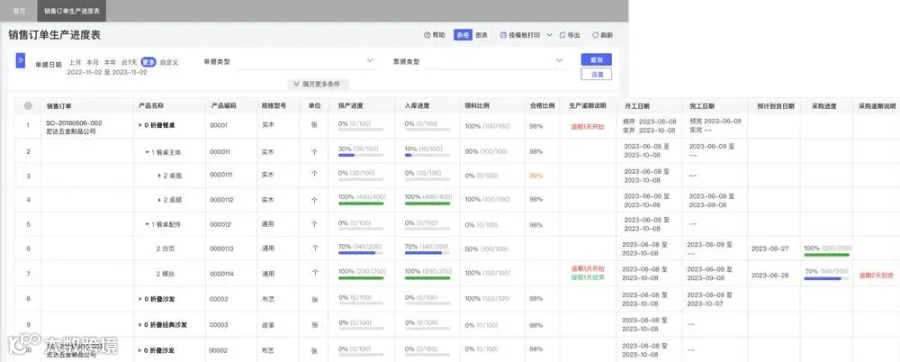Switch view to 表格 mode
The height and width of the screenshot is (362, 900).
click(x=463, y=35)
